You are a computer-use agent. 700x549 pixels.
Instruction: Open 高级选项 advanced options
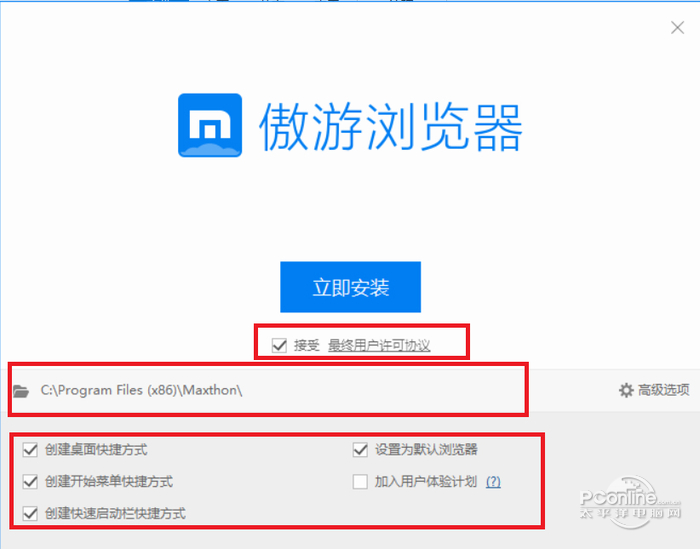click(x=654, y=390)
